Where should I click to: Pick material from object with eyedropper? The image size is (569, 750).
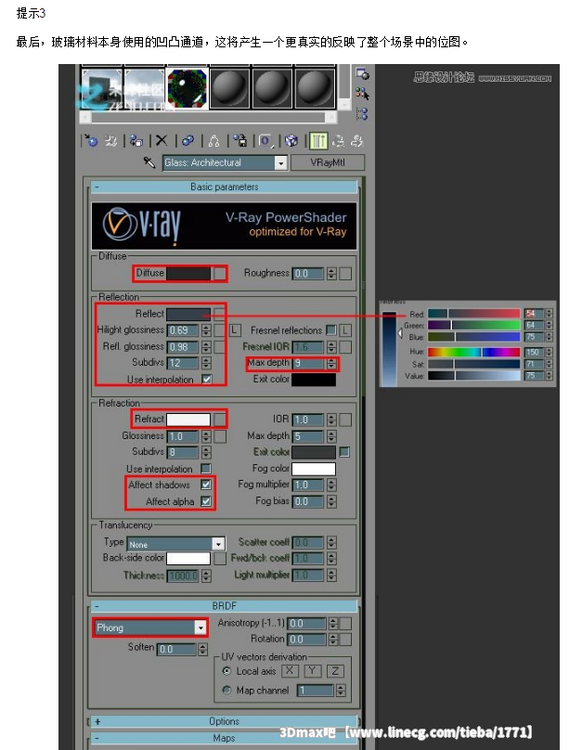pos(149,163)
